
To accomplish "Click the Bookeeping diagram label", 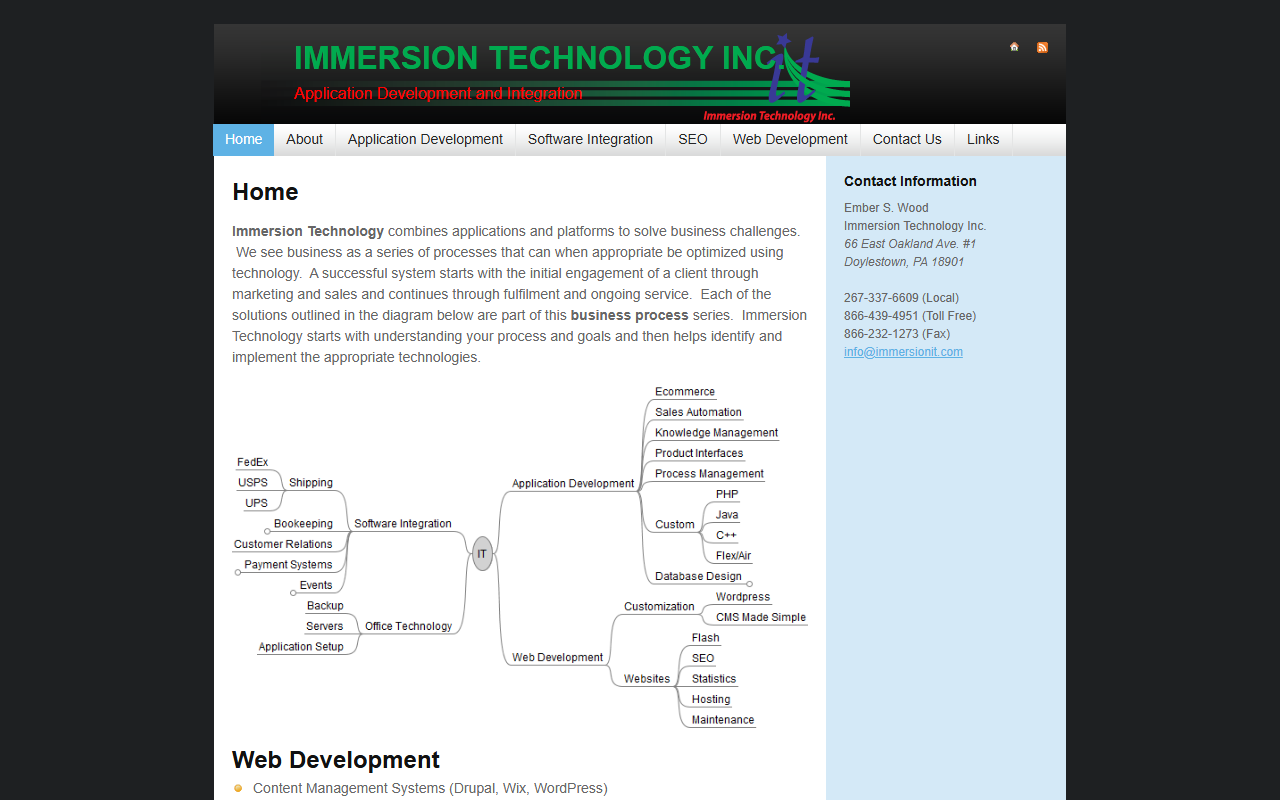I will [303, 523].
